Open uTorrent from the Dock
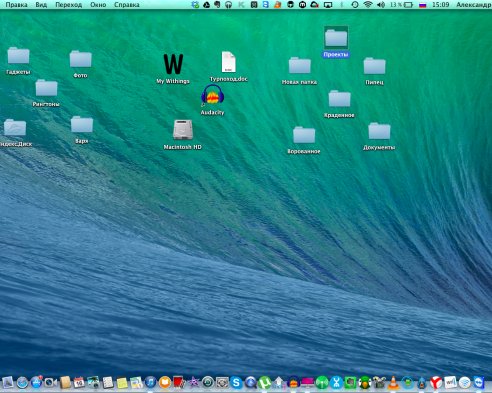Image resolution: width=492 pixels, height=393 pixels. pyautogui.click(x=265, y=382)
